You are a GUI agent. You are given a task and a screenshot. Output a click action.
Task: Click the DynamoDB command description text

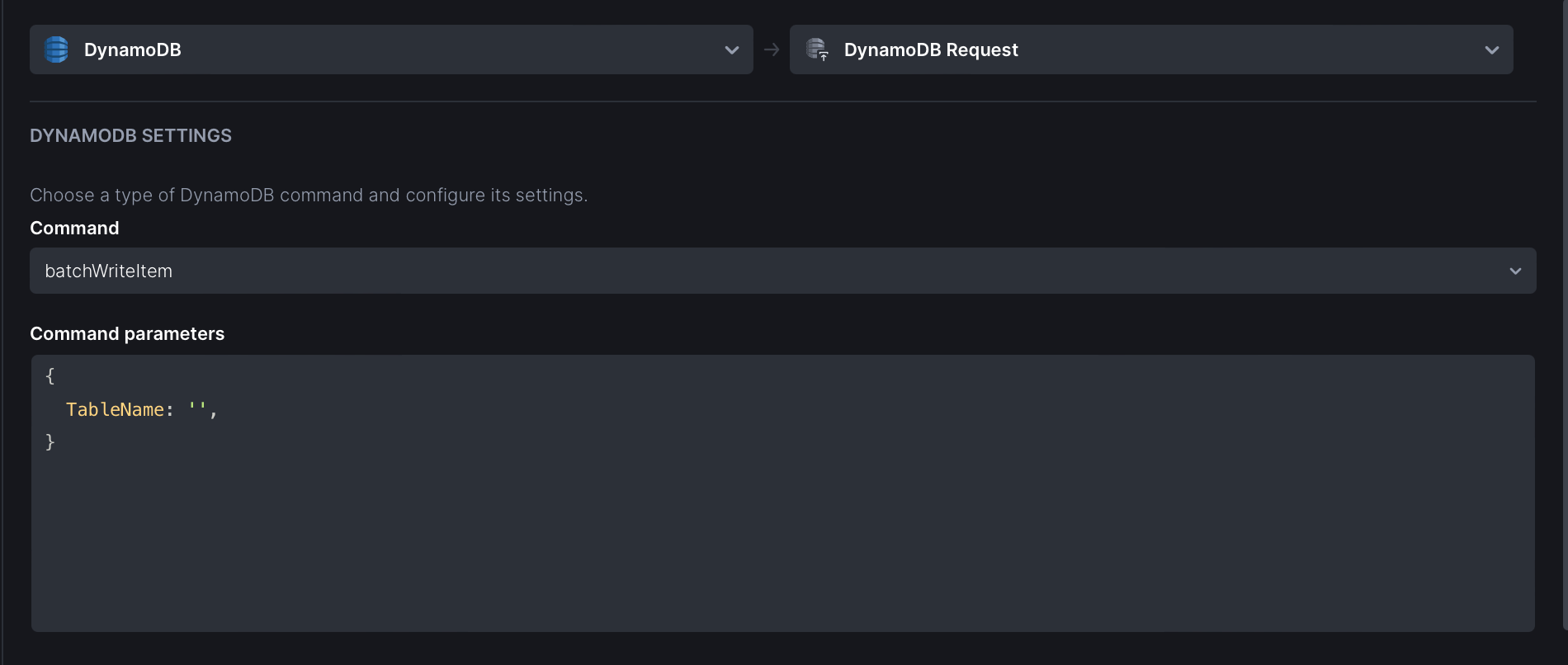point(309,196)
